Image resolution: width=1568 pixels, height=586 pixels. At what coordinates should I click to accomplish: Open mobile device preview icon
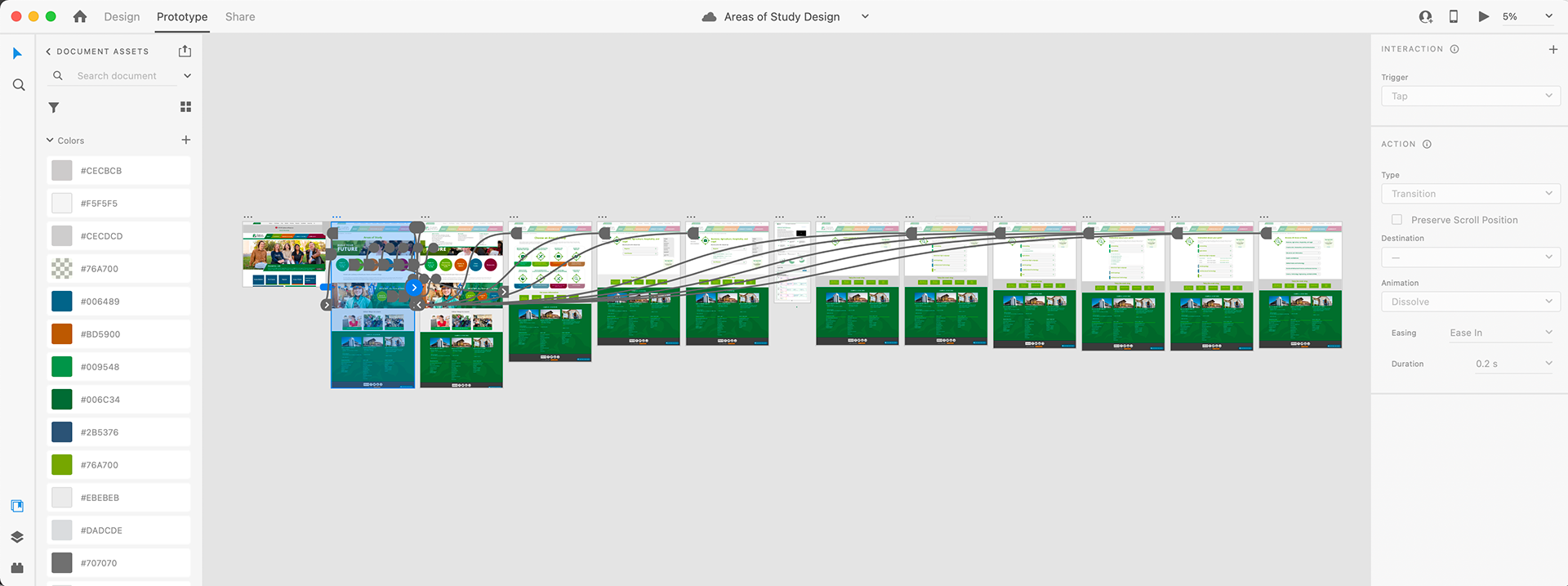click(1454, 16)
